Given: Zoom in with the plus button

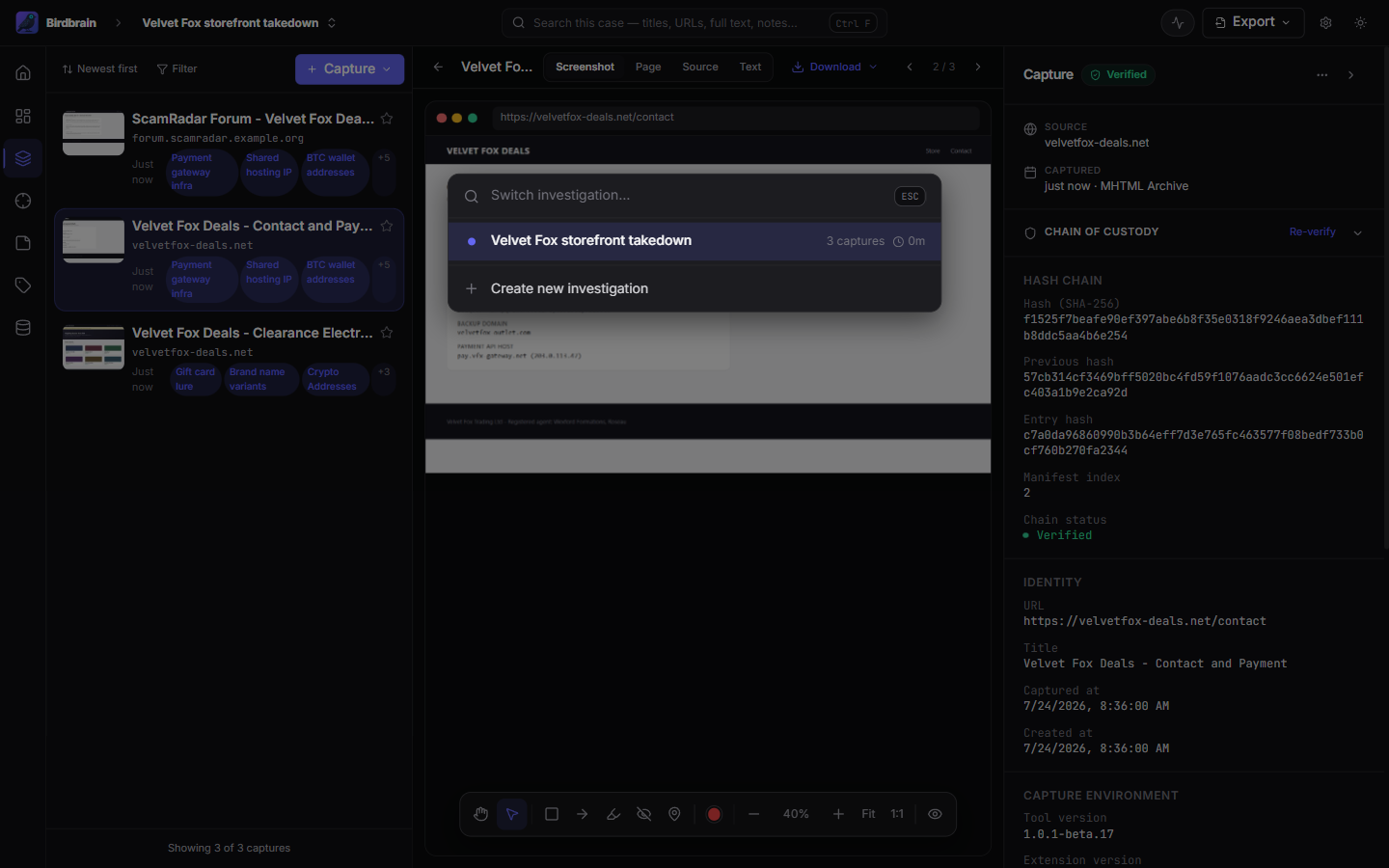Looking at the screenshot, I should [x=838, y=814].
